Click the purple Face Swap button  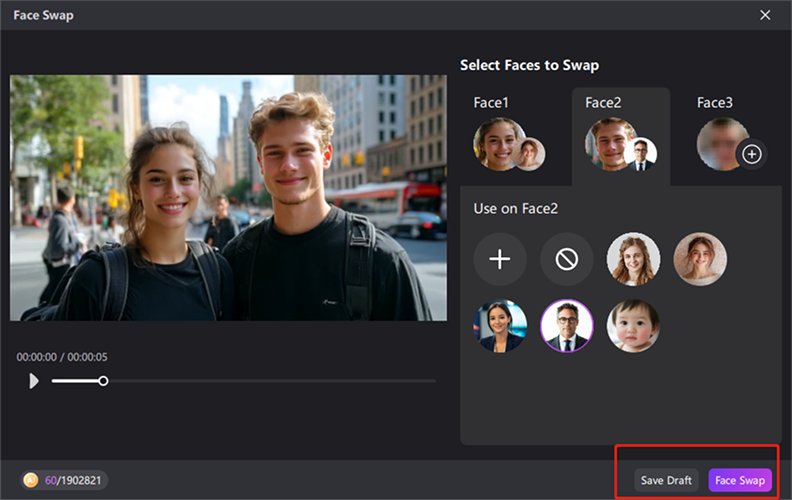(x=740, y=481)
